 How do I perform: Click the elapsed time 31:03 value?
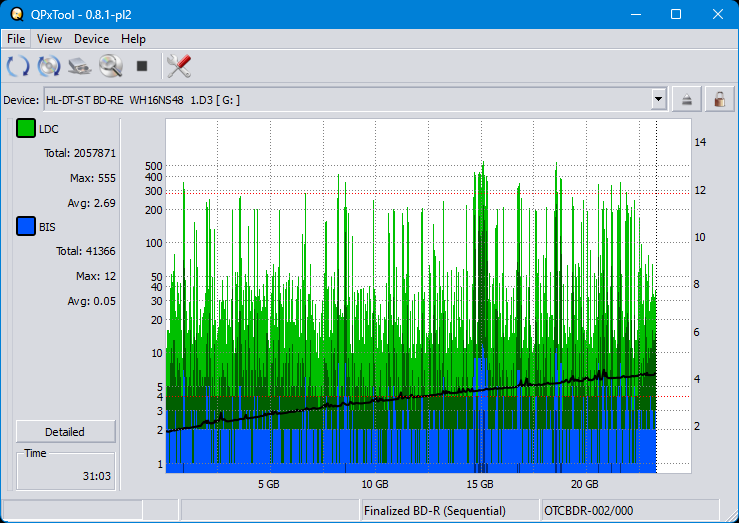point(97,476)
